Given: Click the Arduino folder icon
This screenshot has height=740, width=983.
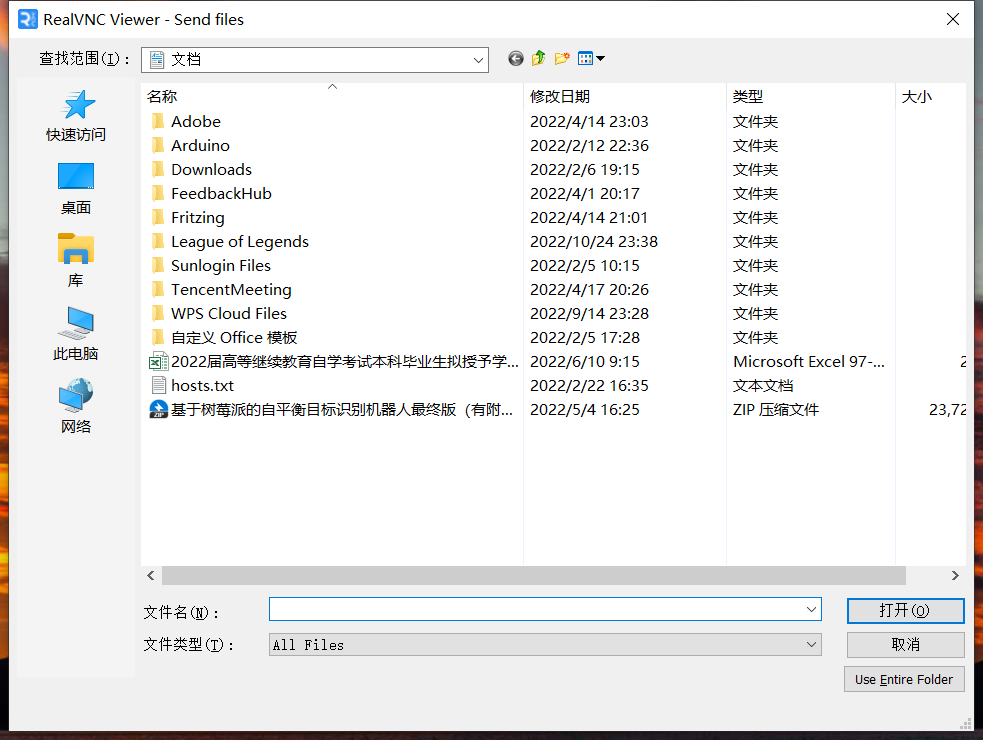Looking at the screenshot, I should point(158,145).
